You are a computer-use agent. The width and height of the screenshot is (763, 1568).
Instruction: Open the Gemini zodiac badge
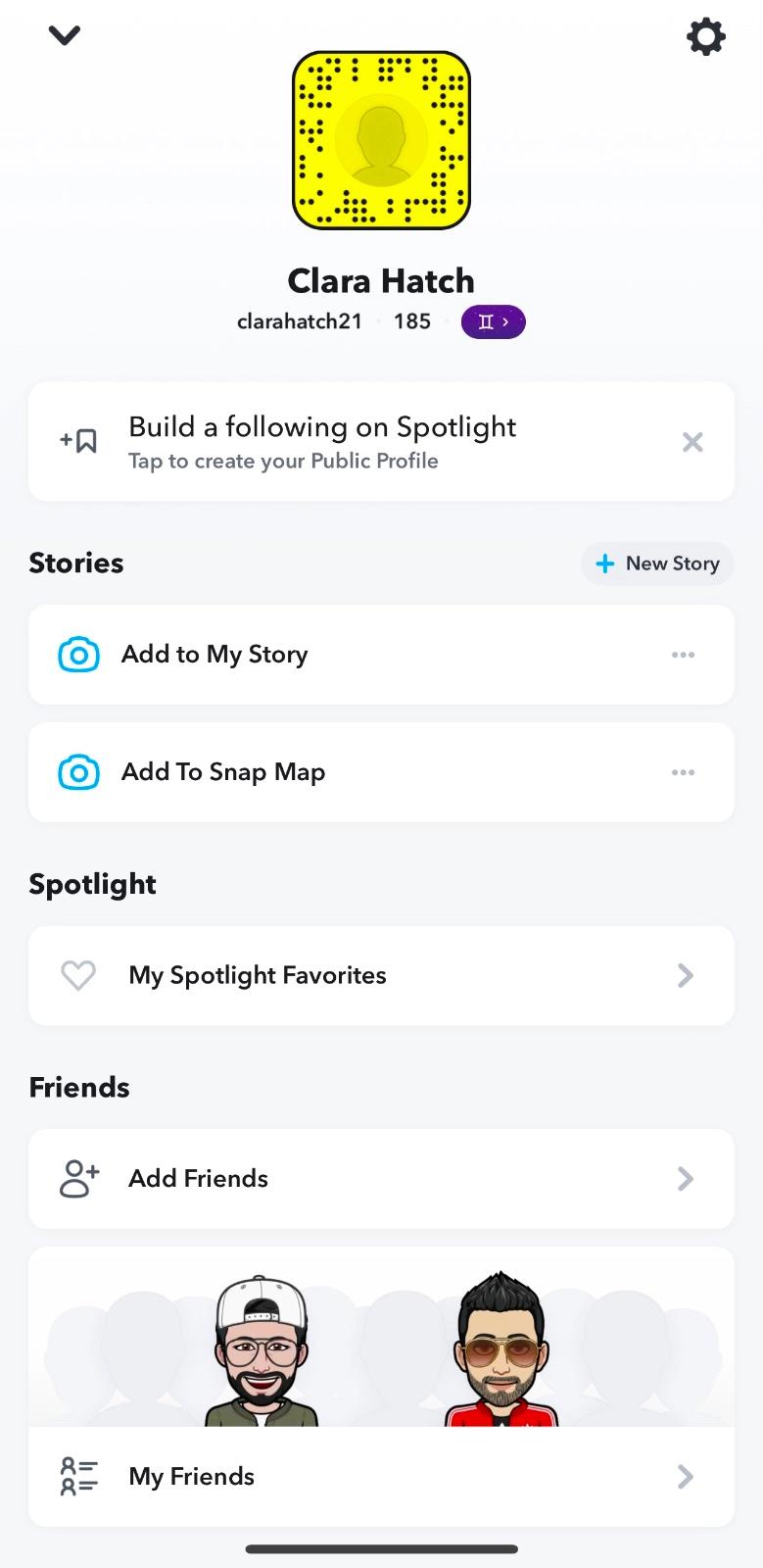[x=493, y=321]
